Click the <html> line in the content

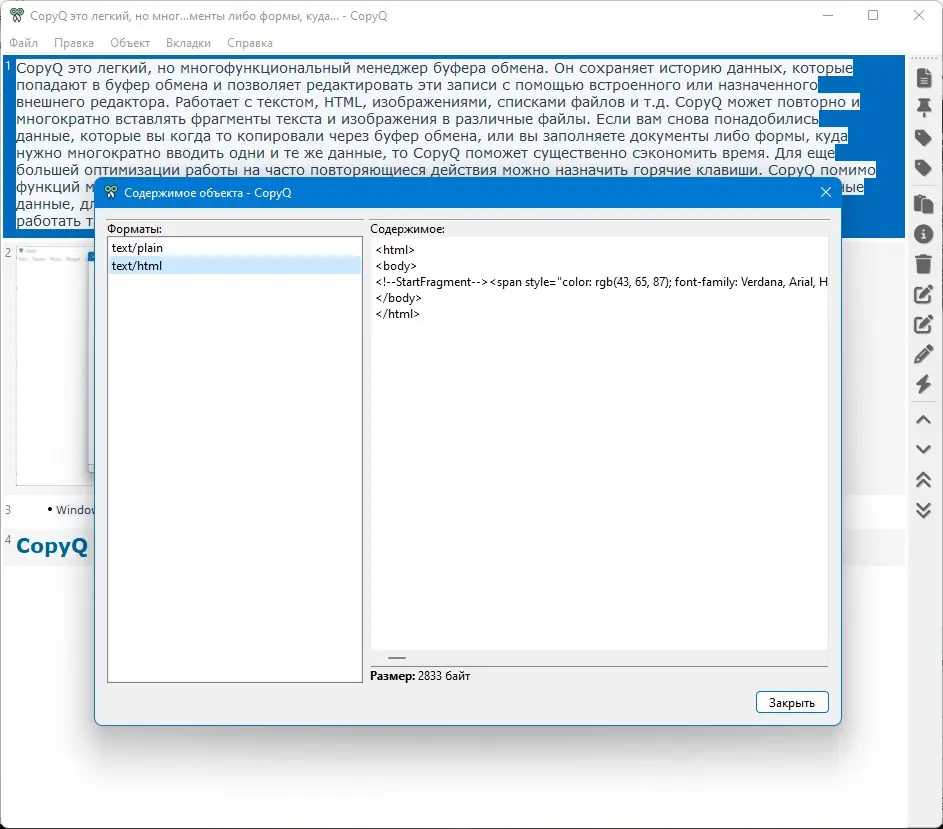pos(395,250)
